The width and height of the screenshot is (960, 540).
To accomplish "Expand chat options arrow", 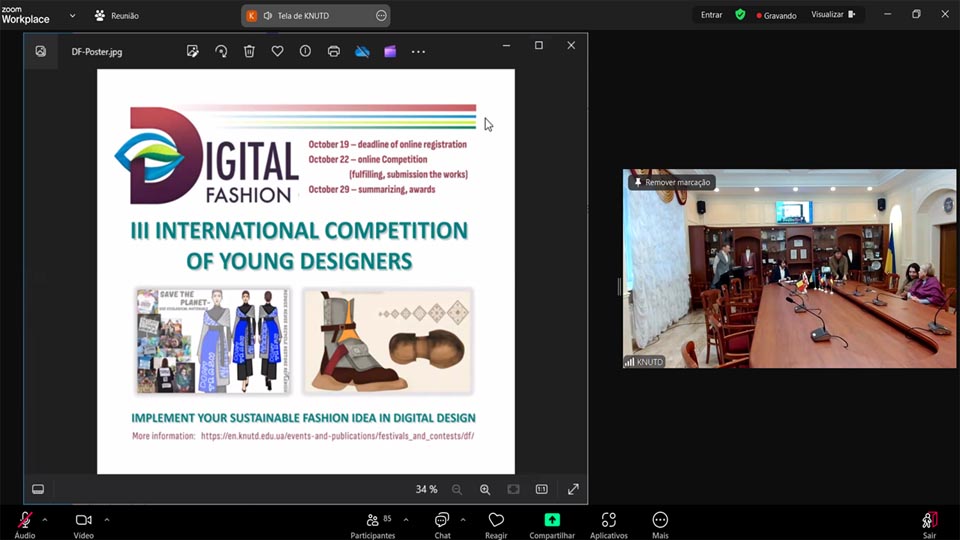I will 463,520.
